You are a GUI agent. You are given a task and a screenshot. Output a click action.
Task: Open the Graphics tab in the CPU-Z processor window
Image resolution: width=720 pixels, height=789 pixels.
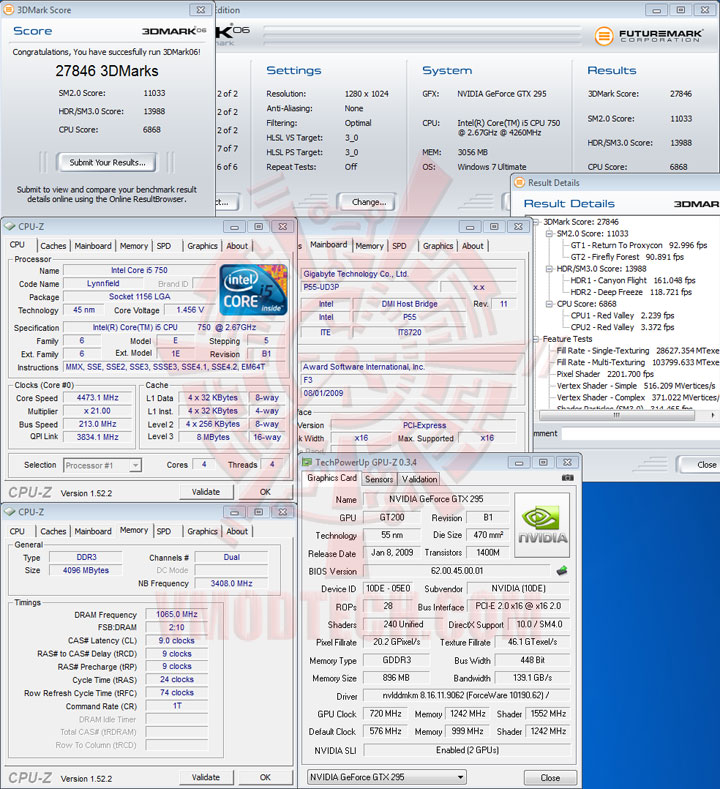202,246
